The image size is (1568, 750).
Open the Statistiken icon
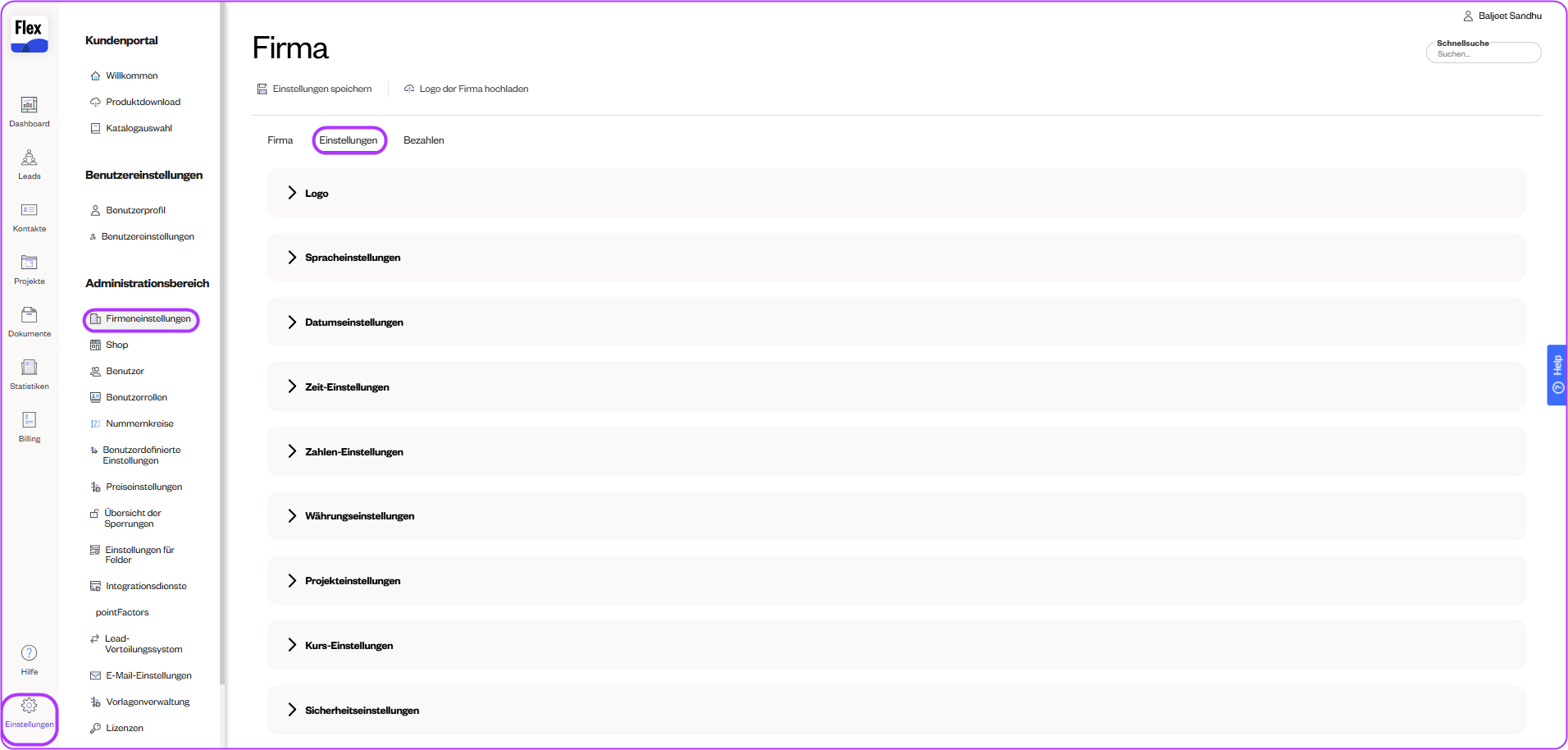click(29, 368)
